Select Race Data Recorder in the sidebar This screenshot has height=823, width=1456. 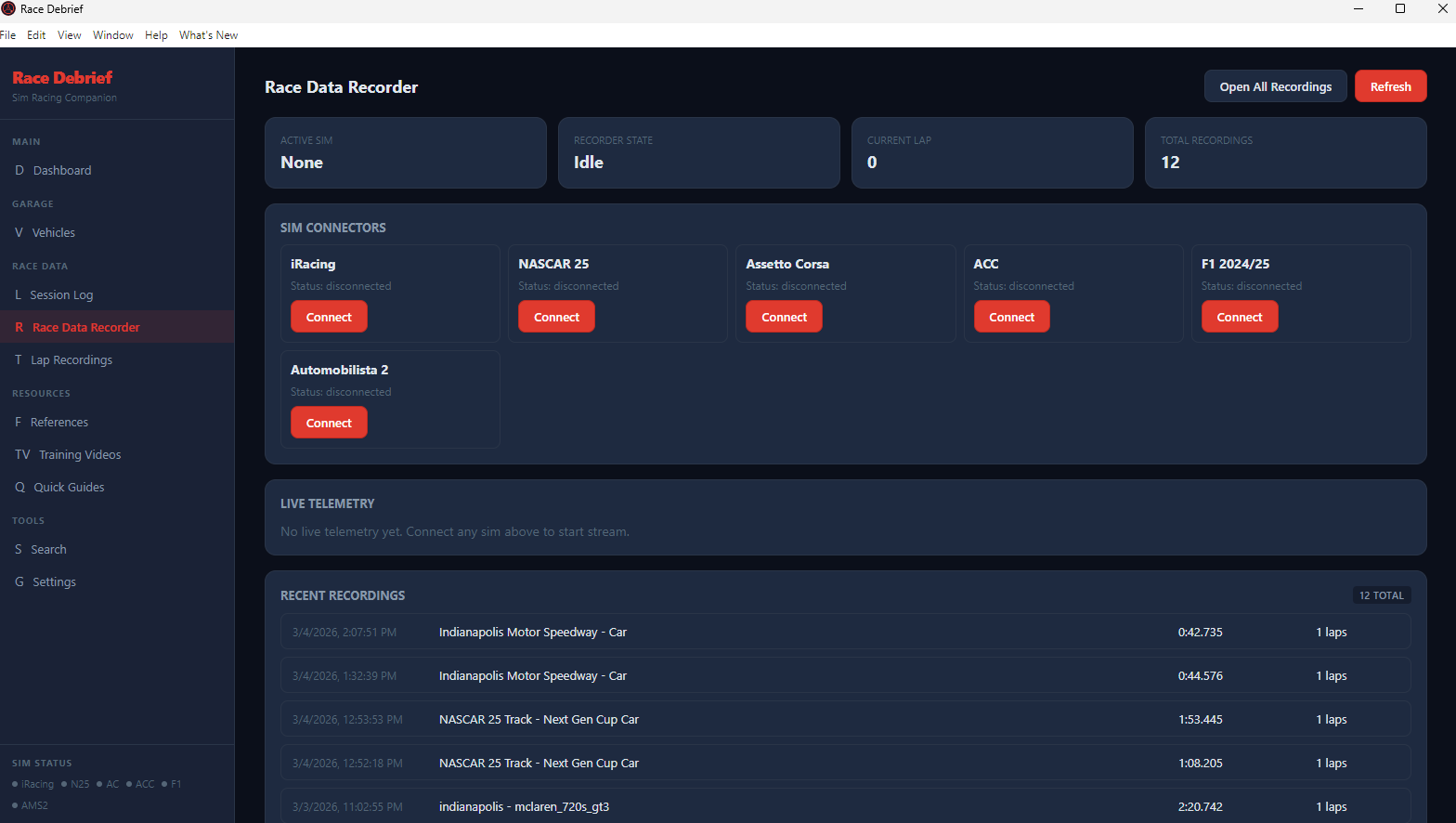117,327
